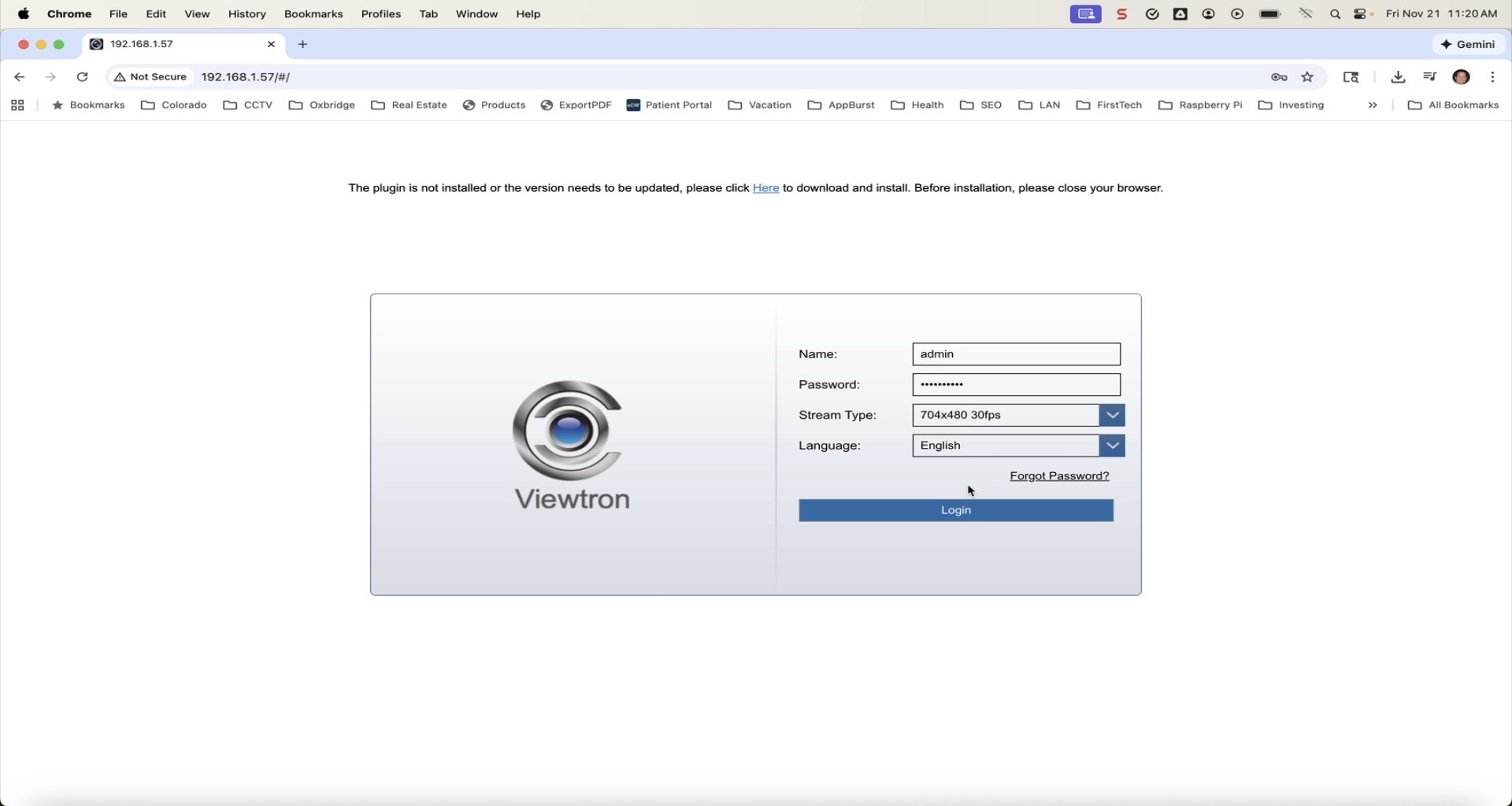Click the Here plugin download link
Viewport: 1512px width, 806px height.
765,188
